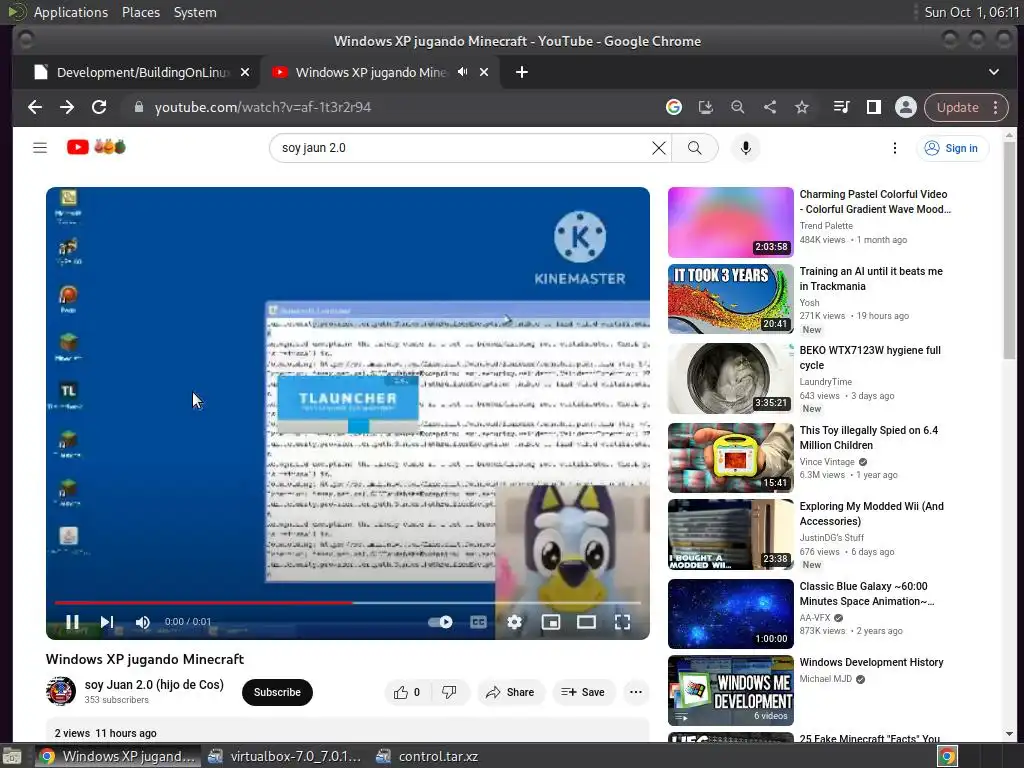Toggle closed captions in player
The image size is (1024, 768).
point(479,622)
